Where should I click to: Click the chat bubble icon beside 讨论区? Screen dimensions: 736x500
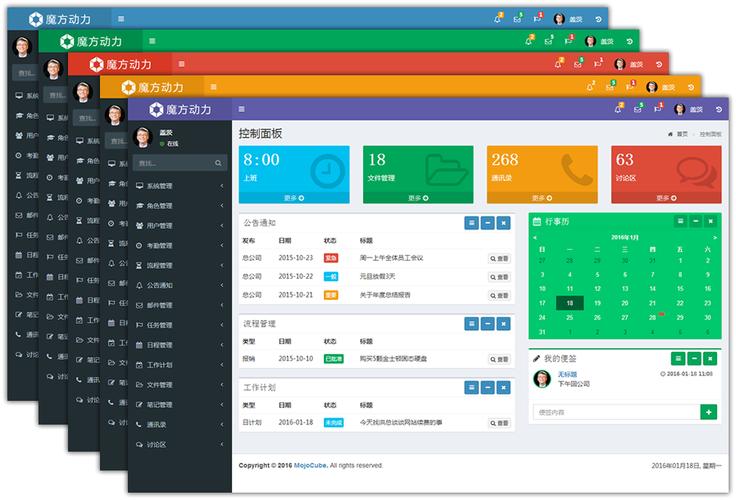pos(139,444)
